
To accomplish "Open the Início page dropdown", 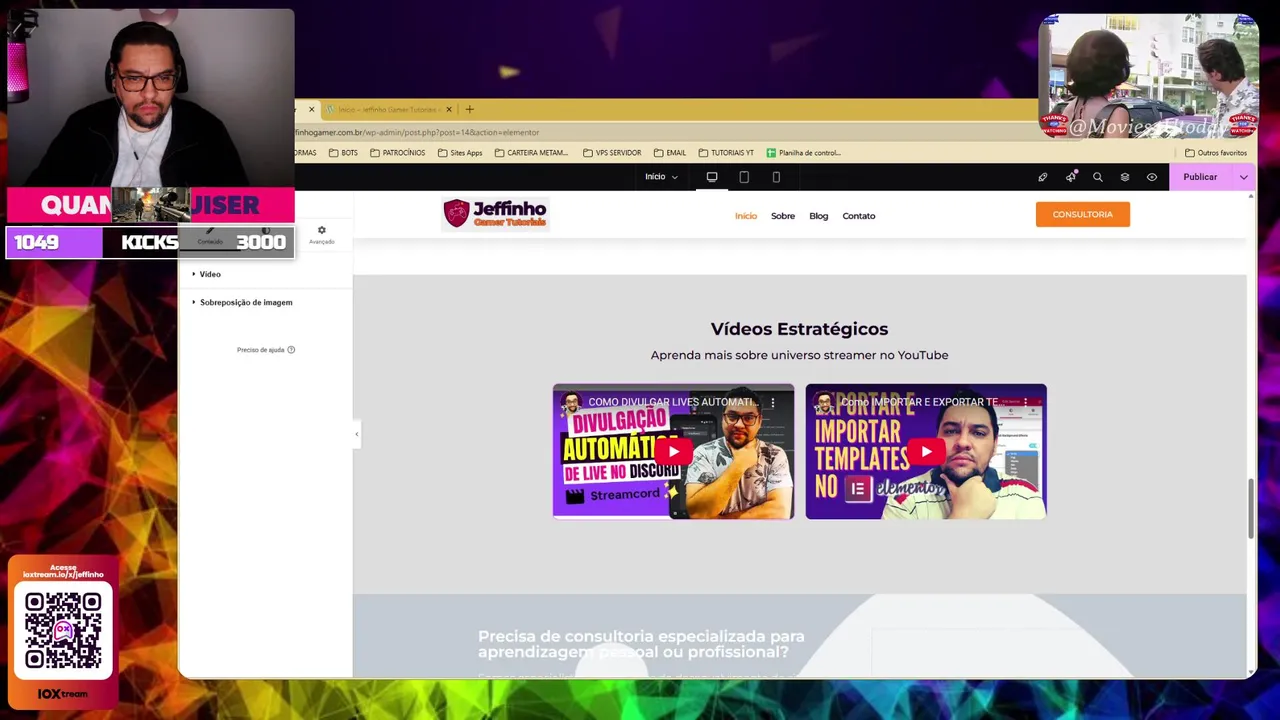I will click(x=661, y=177).
